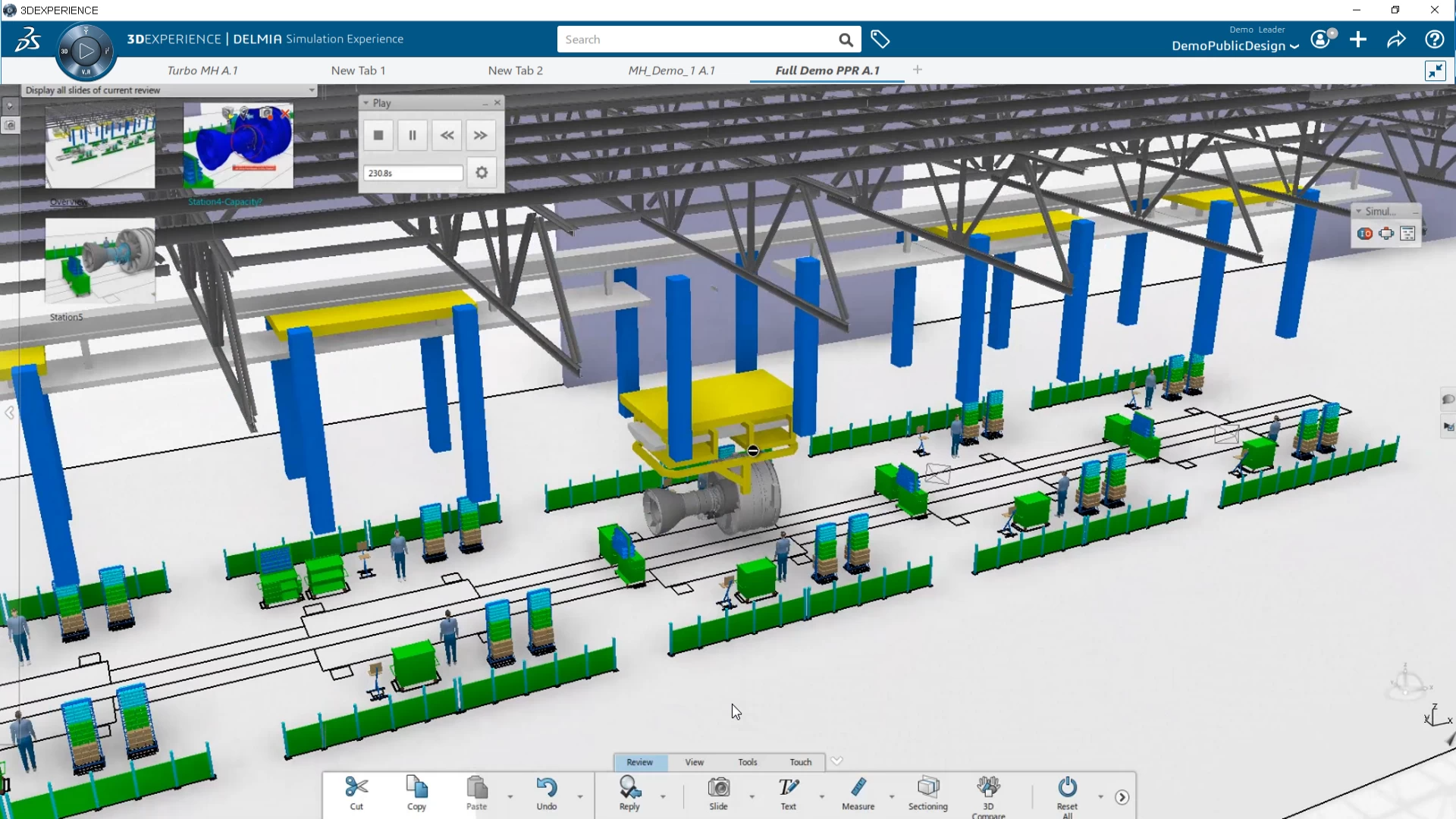Open the Play panel gear settings
This screenshot has width=1456, height=819.
coord(482,173)
